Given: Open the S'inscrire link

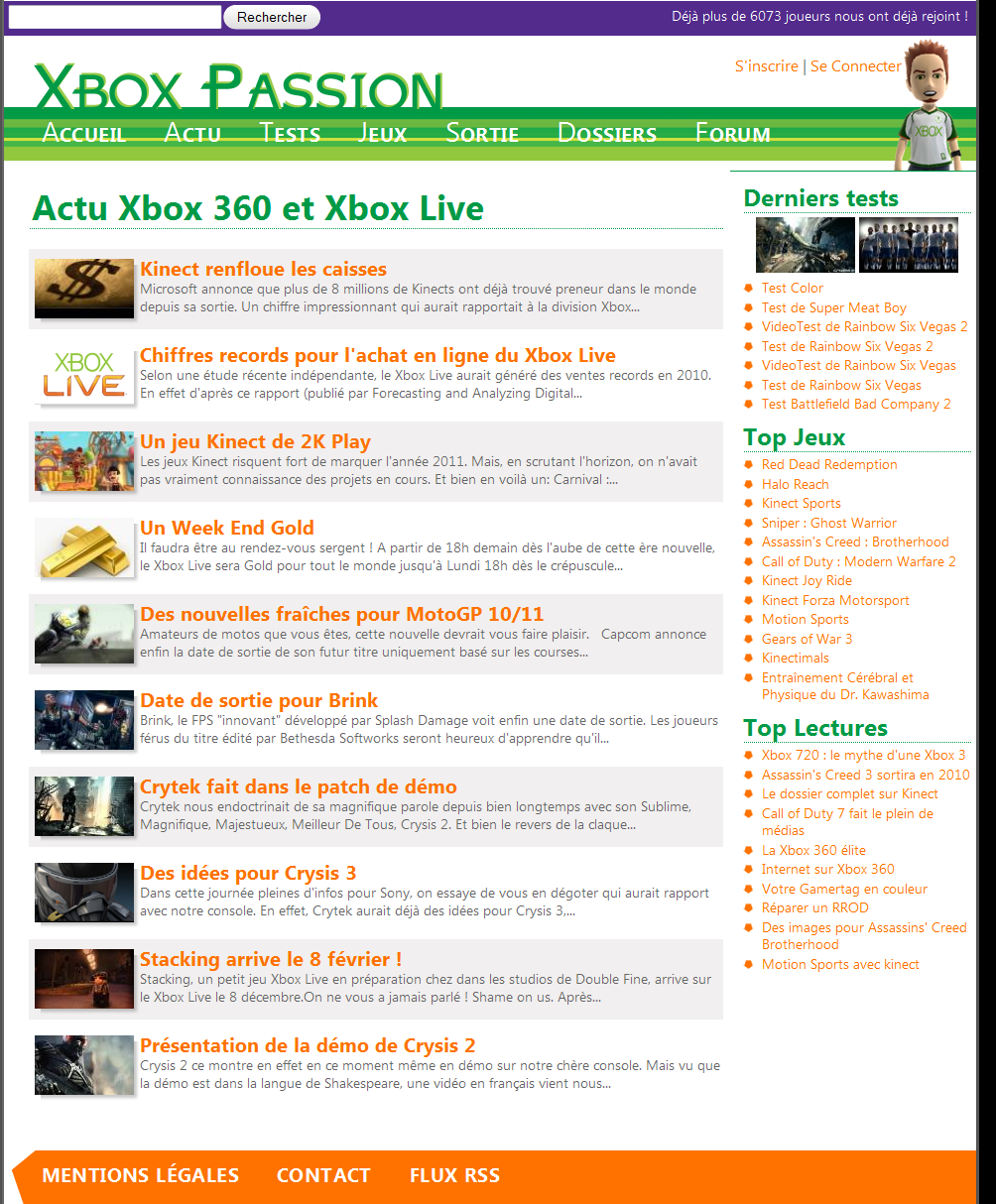Looking at the screenshot, I should [766, 66].
